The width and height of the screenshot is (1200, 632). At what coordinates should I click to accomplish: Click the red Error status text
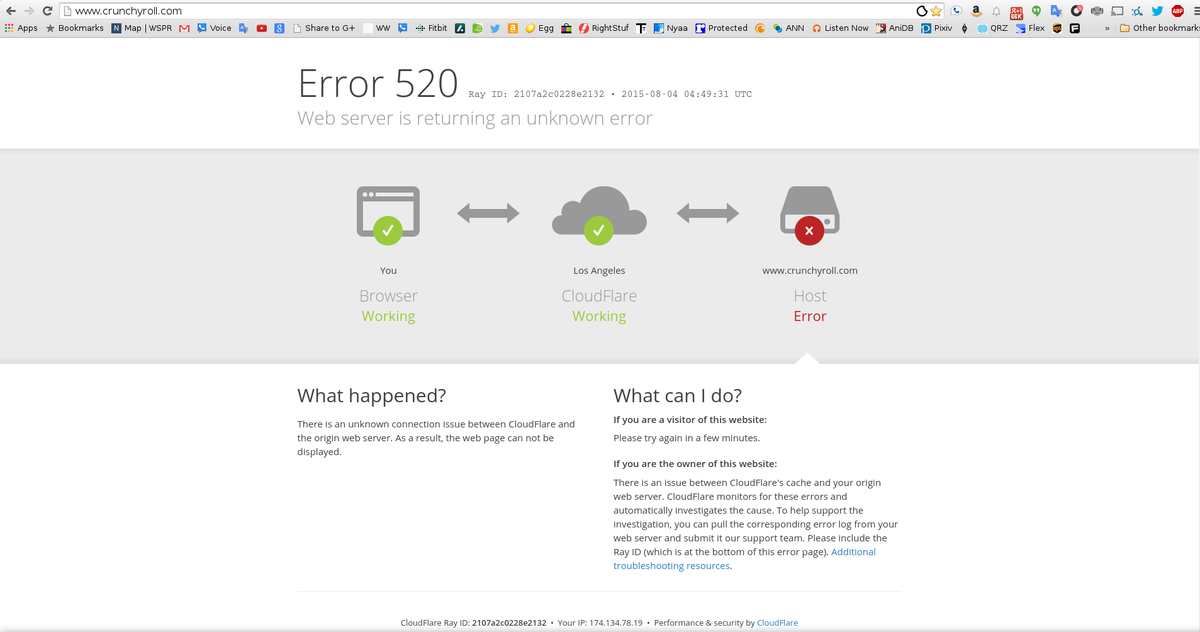(810, 316)
